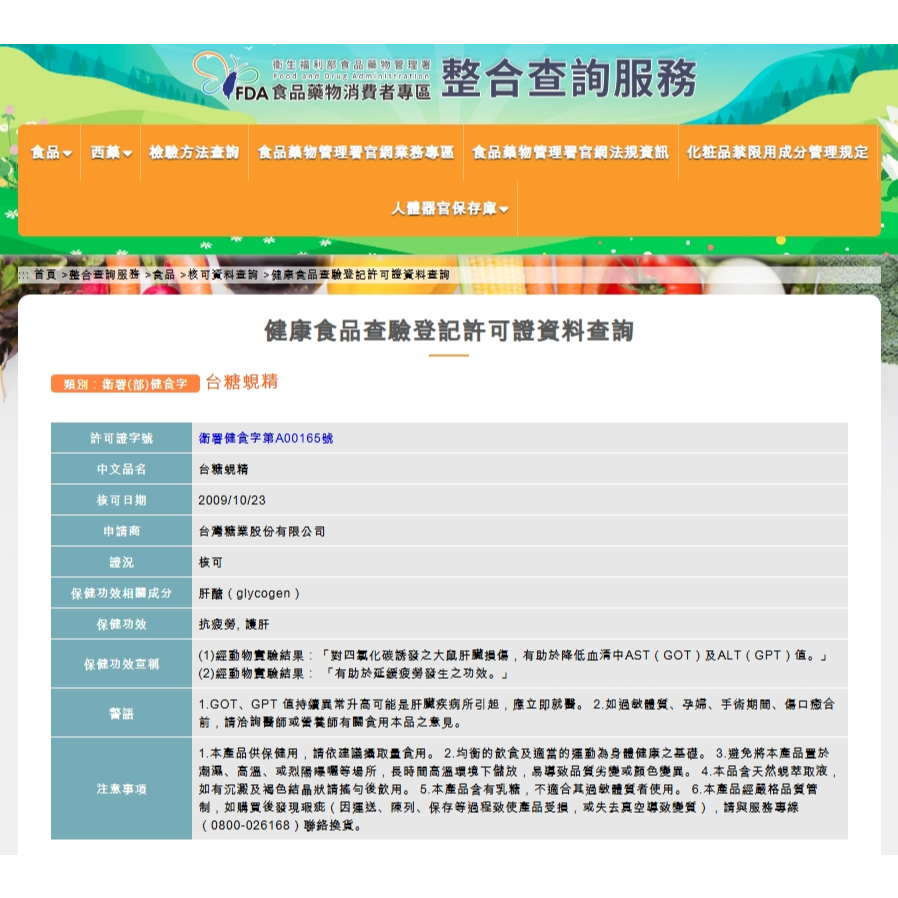898x898 pixels.
Task: Click the 食品藥物消費者專區 header text
Action: tap(351, 92)
